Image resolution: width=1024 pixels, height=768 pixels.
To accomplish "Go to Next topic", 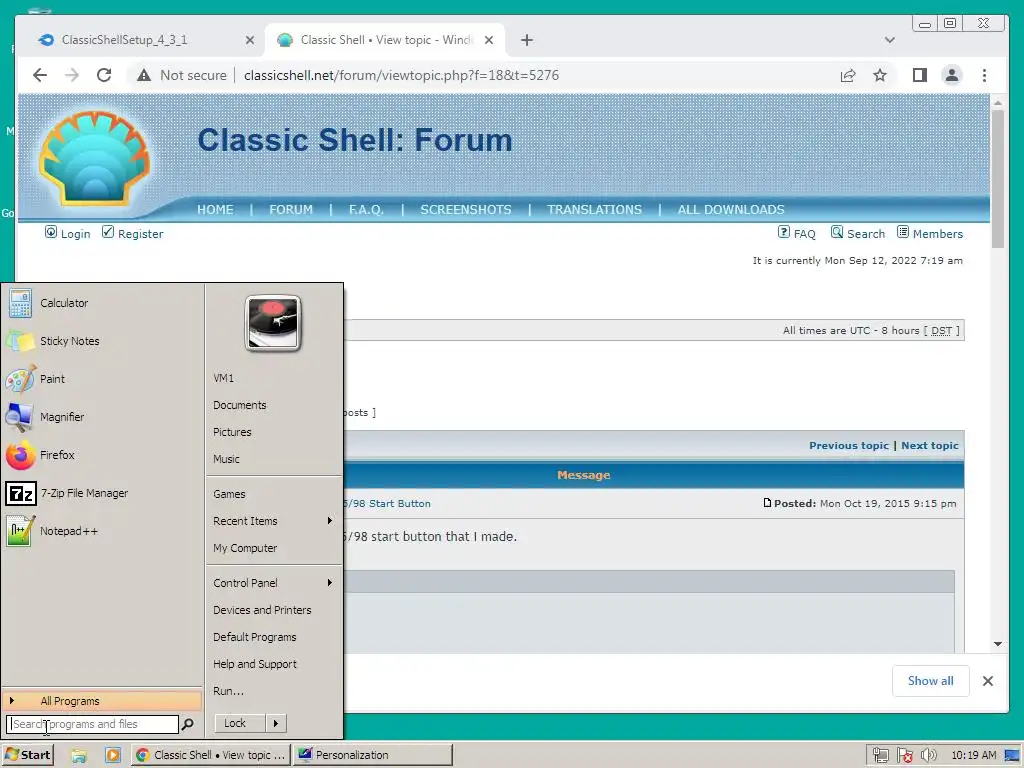I will coord(930,445).
